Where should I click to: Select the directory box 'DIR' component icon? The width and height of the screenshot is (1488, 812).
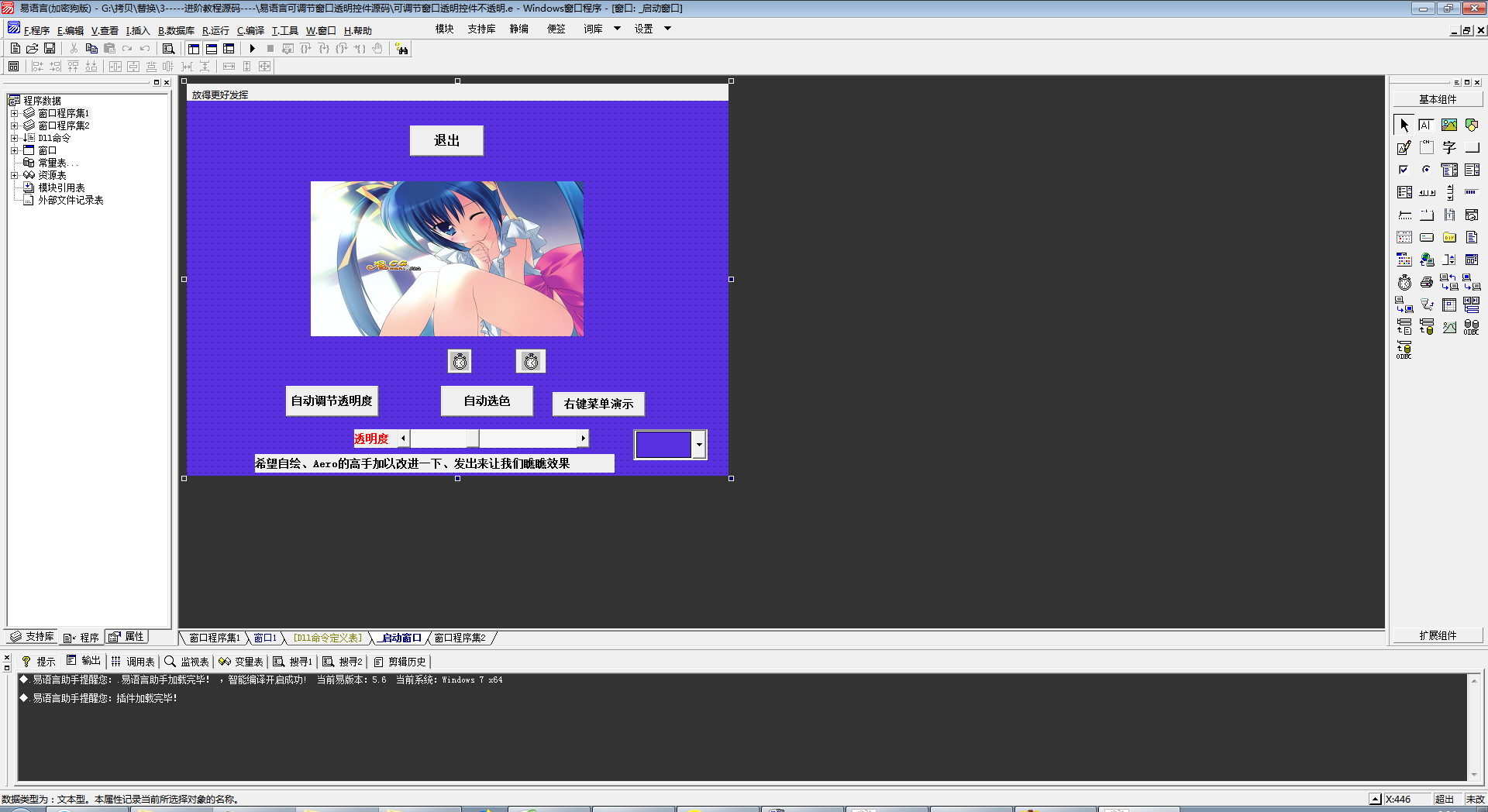(1449, 237)
